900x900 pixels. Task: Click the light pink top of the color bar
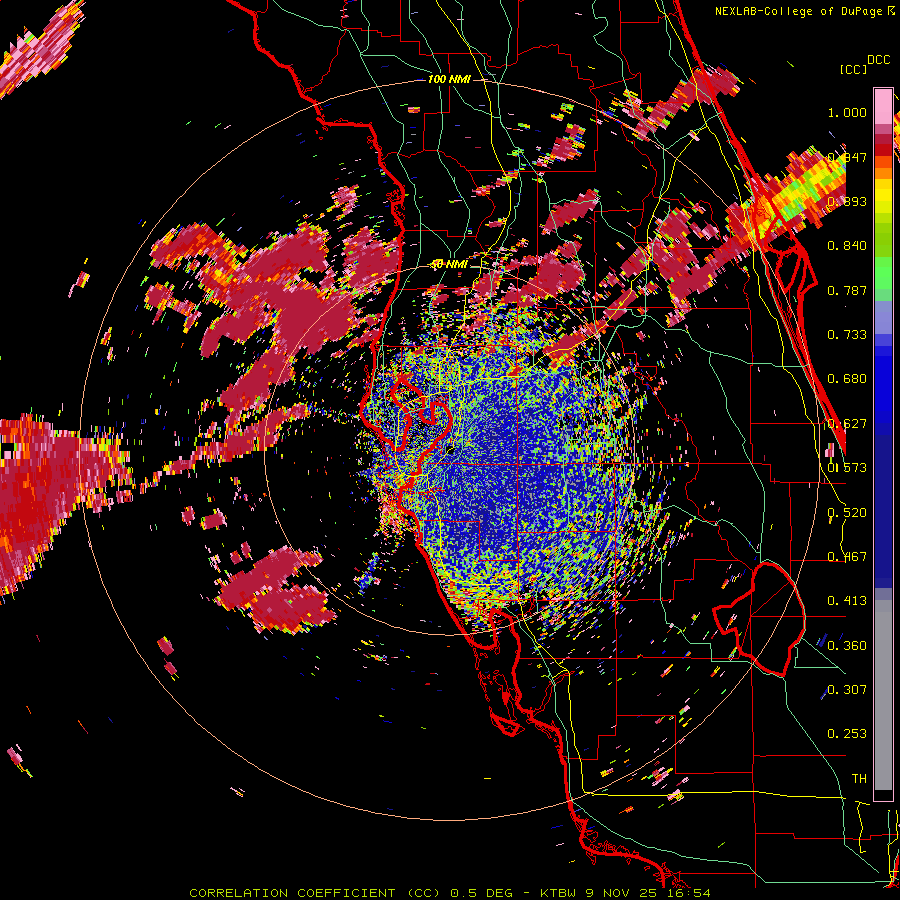pyautogui.click(x=883, y=105)
